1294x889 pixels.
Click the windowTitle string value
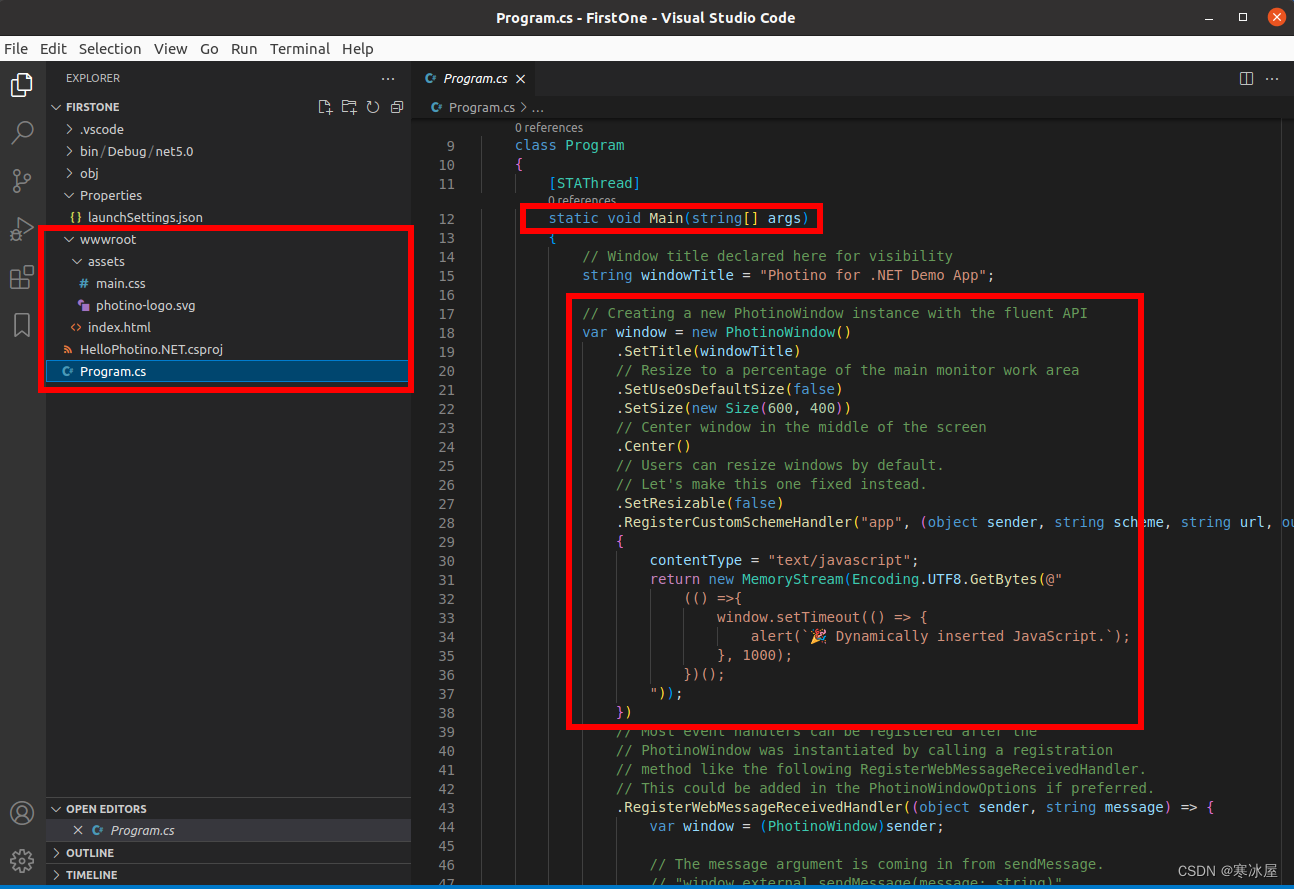pos(872,275)
